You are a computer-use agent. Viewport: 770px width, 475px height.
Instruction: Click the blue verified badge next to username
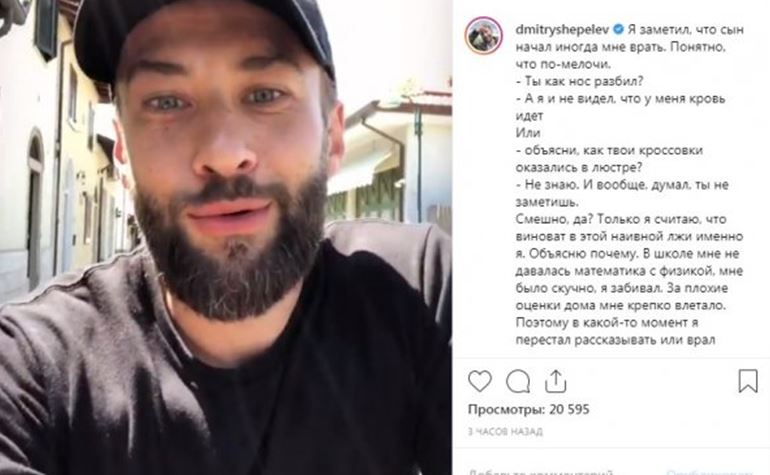tap(618, 29)
